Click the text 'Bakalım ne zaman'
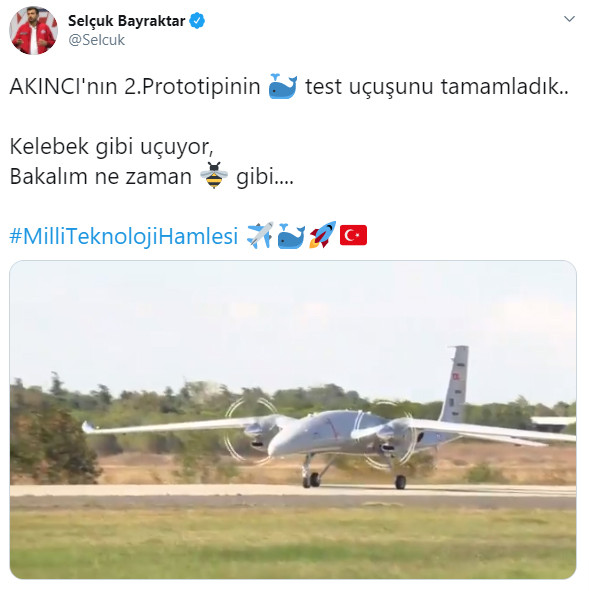The image size is (589, 591). click(x=101, y=176)
